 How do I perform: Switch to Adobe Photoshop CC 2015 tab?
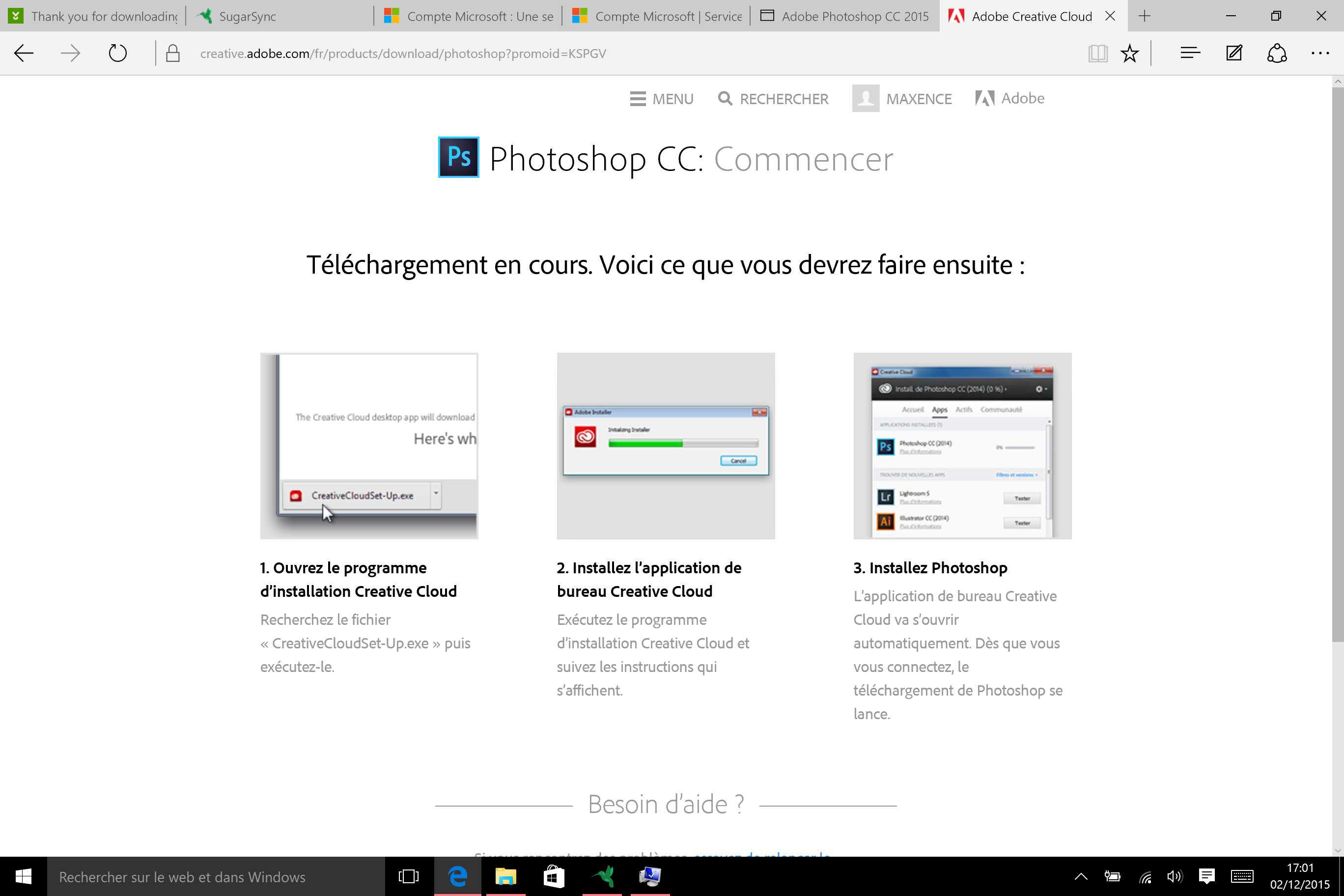tap(844, 16)
